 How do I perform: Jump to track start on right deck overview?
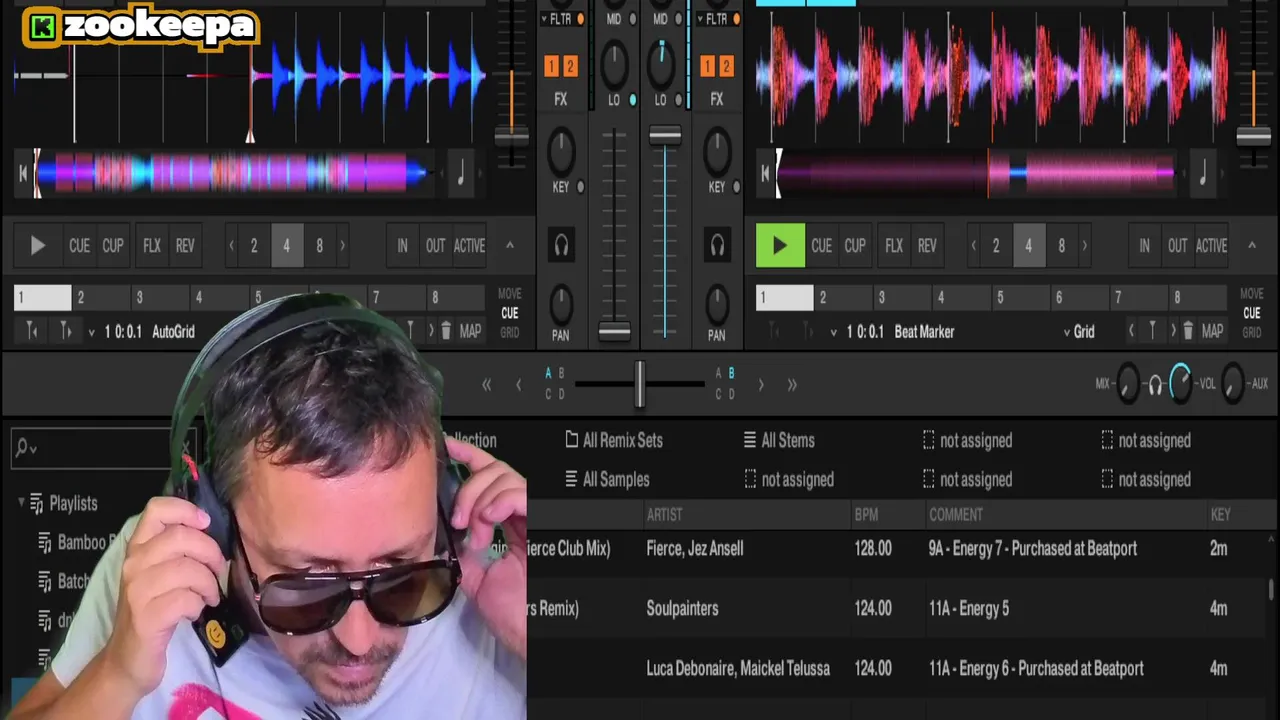pos(765,173)
